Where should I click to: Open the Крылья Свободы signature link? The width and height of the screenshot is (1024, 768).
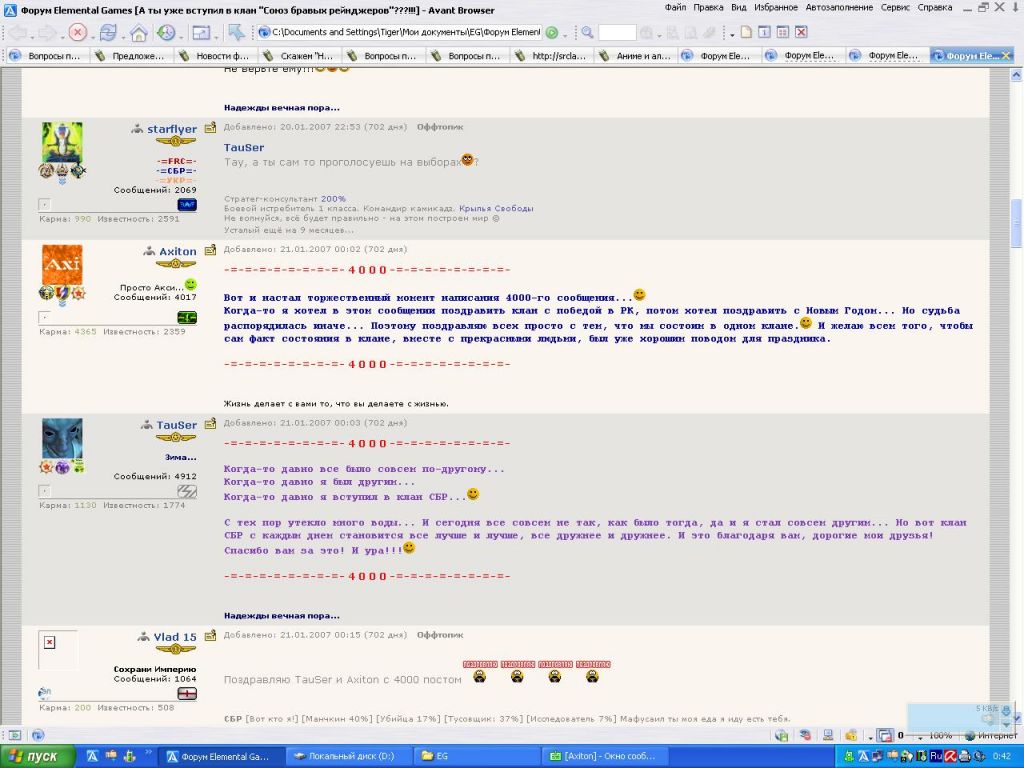[x=496, y=208]
